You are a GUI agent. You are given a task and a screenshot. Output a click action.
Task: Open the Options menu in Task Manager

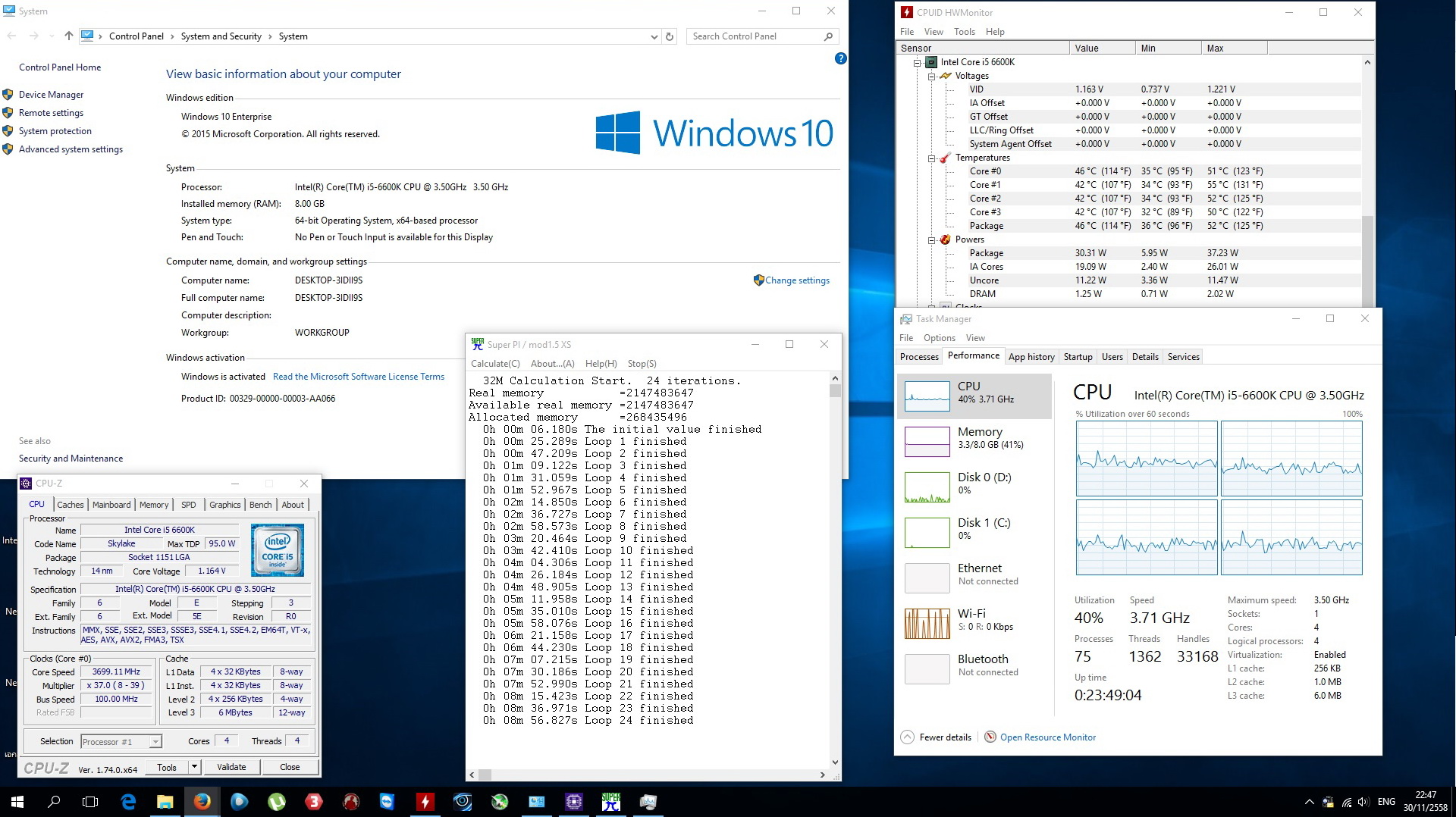pos(940,338)
